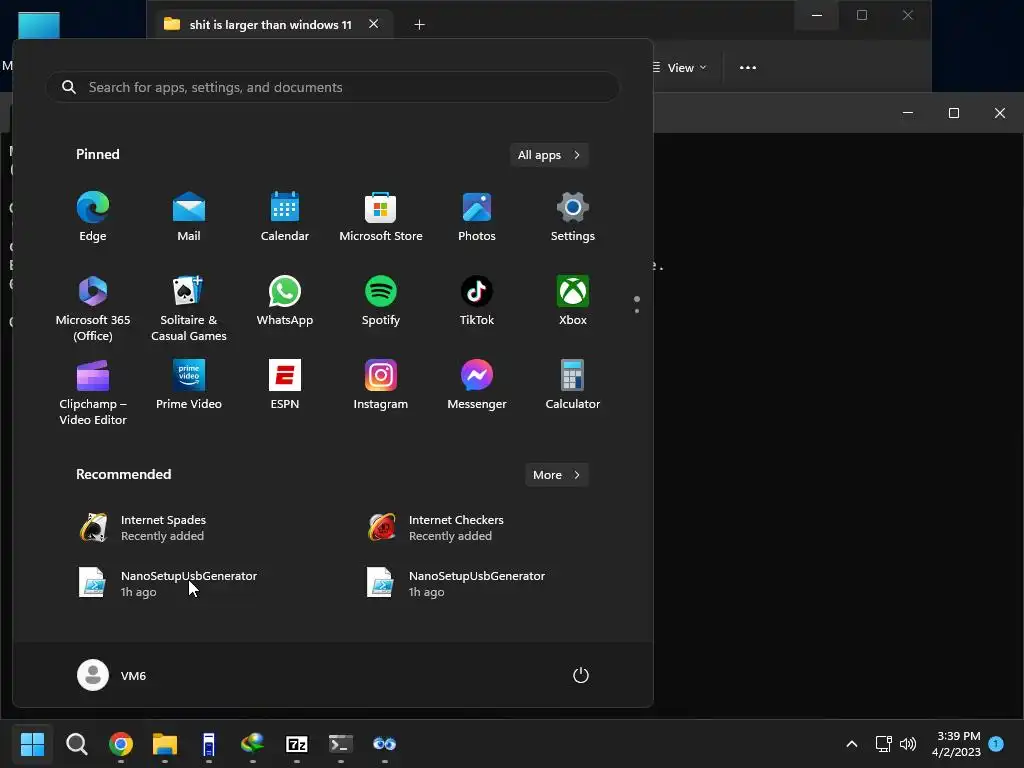Open the Calendar app
The width and height of the screenshot is (1024, 768).
(x=285, y=217)
